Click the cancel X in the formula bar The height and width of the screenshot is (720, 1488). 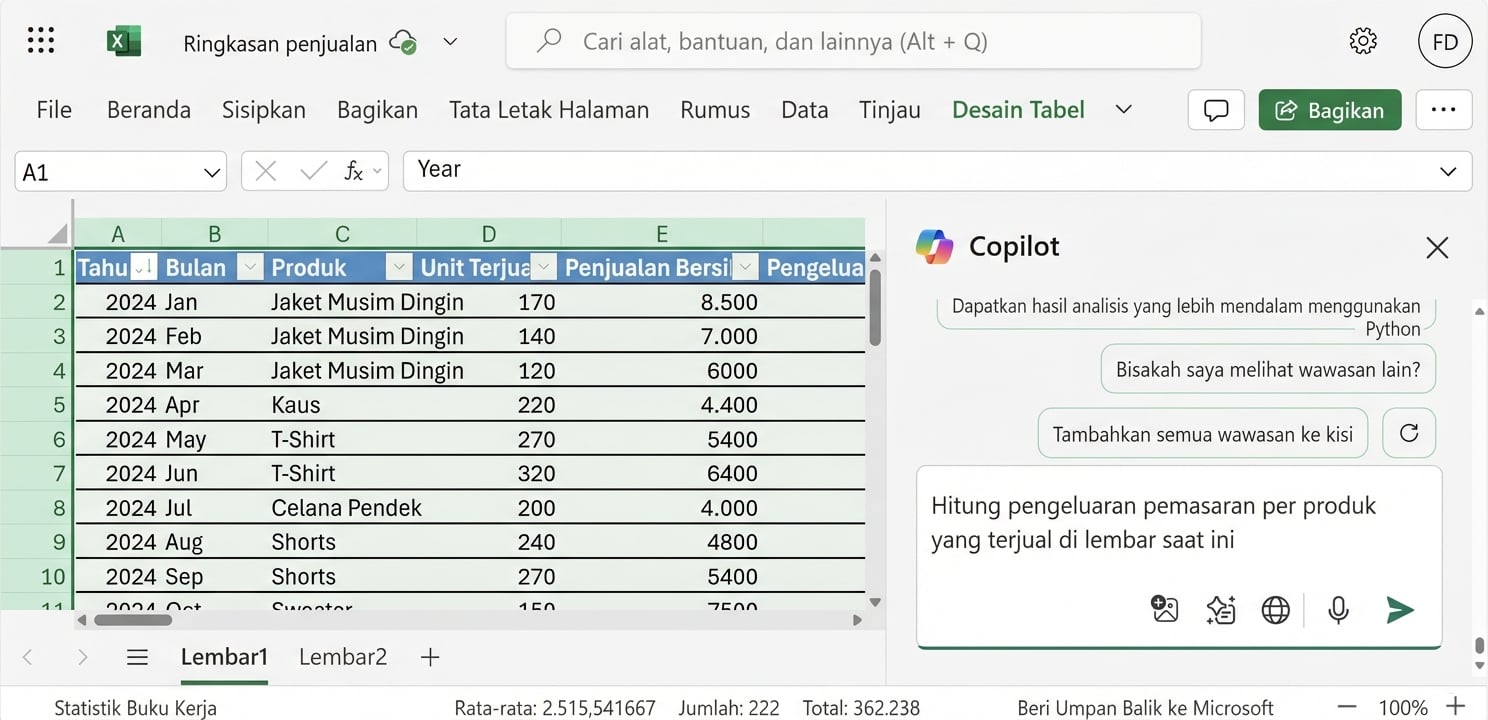click(x=264, y=170)
